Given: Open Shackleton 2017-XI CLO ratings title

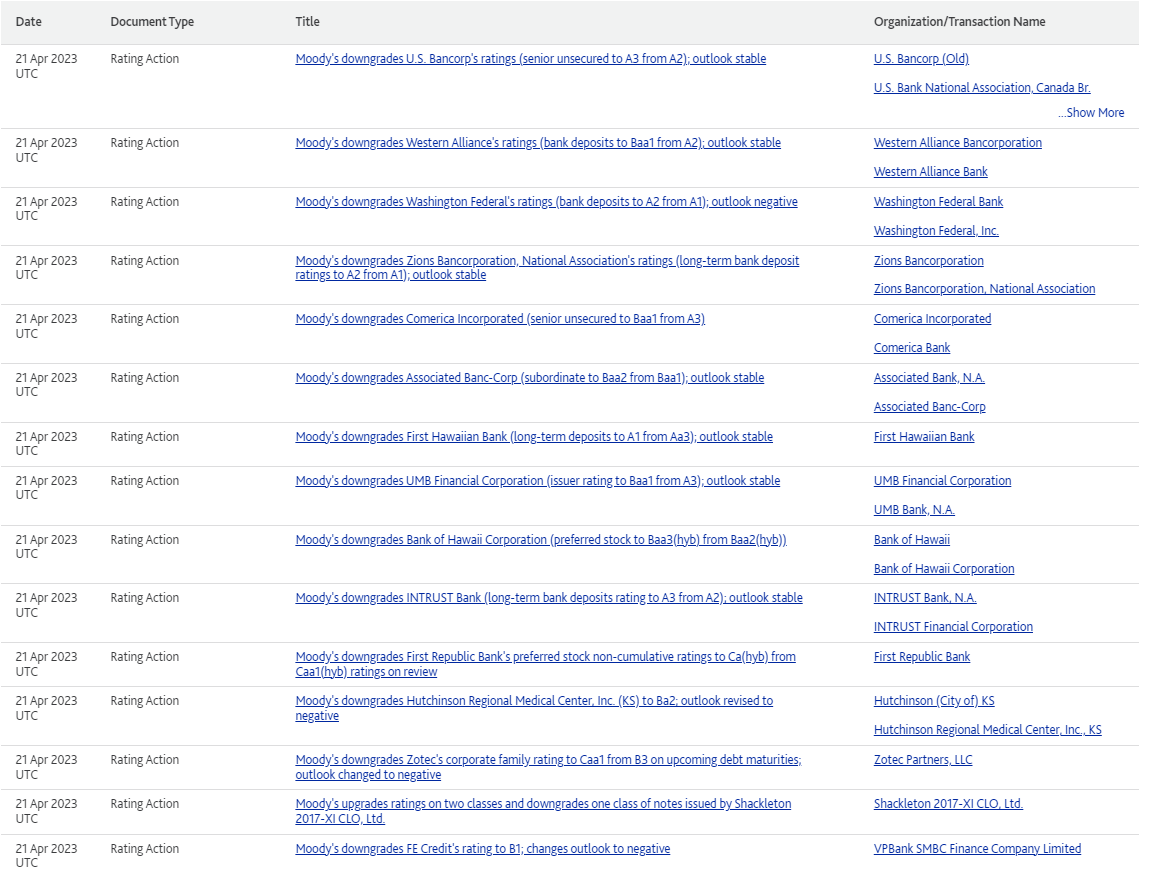Looking at the screenshot, I should click(543, 811).
